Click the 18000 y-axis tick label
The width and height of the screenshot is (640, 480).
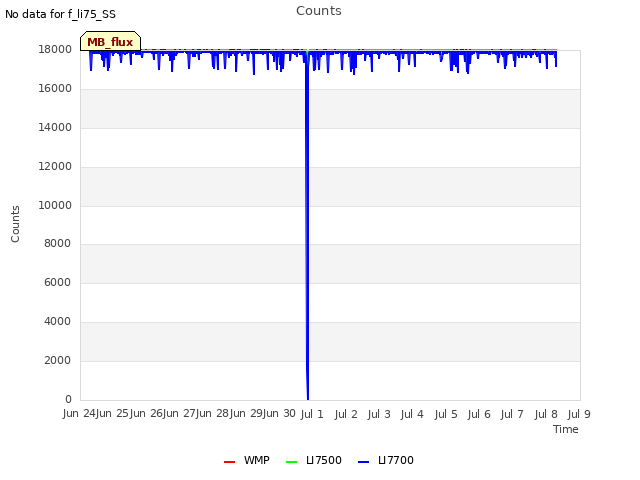[55, 49]
